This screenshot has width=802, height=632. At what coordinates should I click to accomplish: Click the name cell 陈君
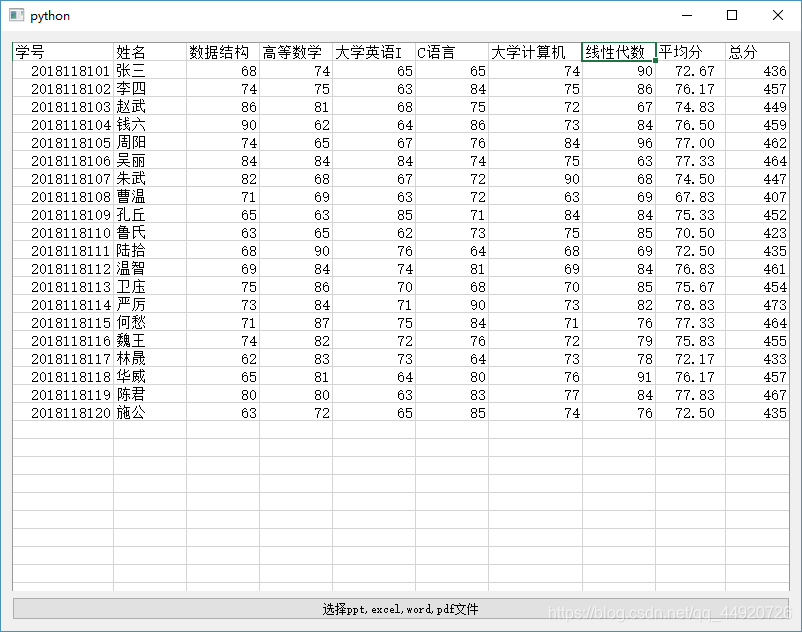[150, 394]
